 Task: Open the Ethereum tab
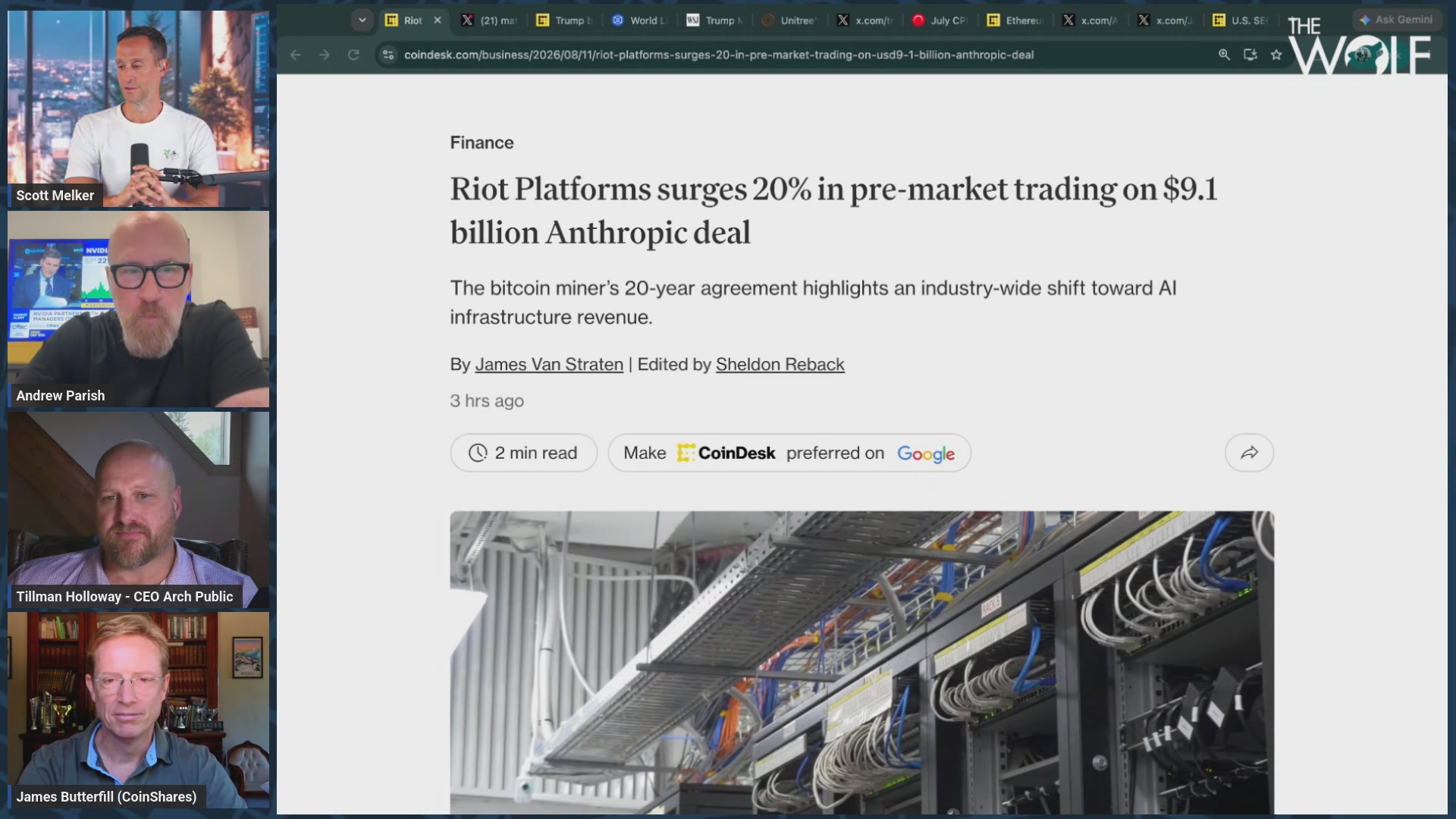[1015, 20]
